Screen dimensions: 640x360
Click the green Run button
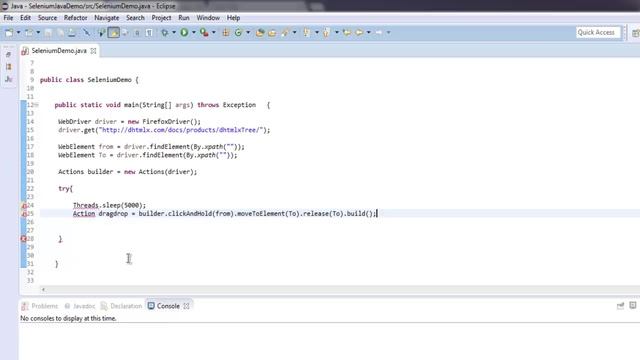[184, 32]
